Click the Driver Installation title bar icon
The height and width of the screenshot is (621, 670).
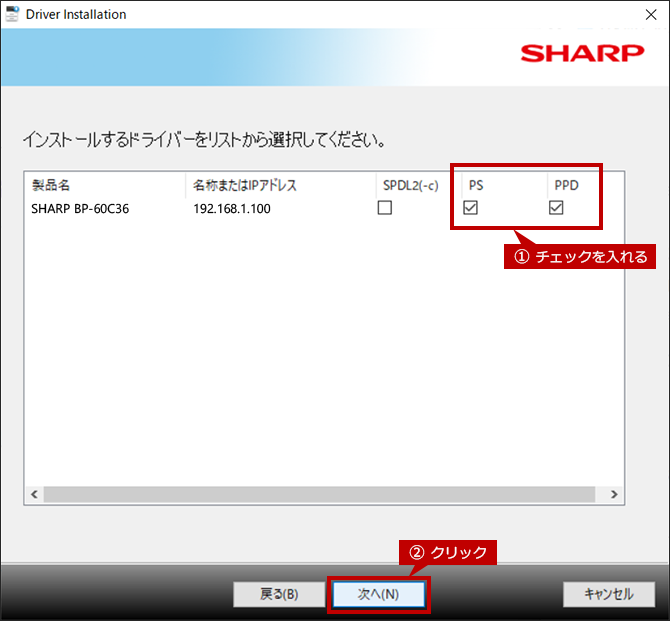coord(12,14)
